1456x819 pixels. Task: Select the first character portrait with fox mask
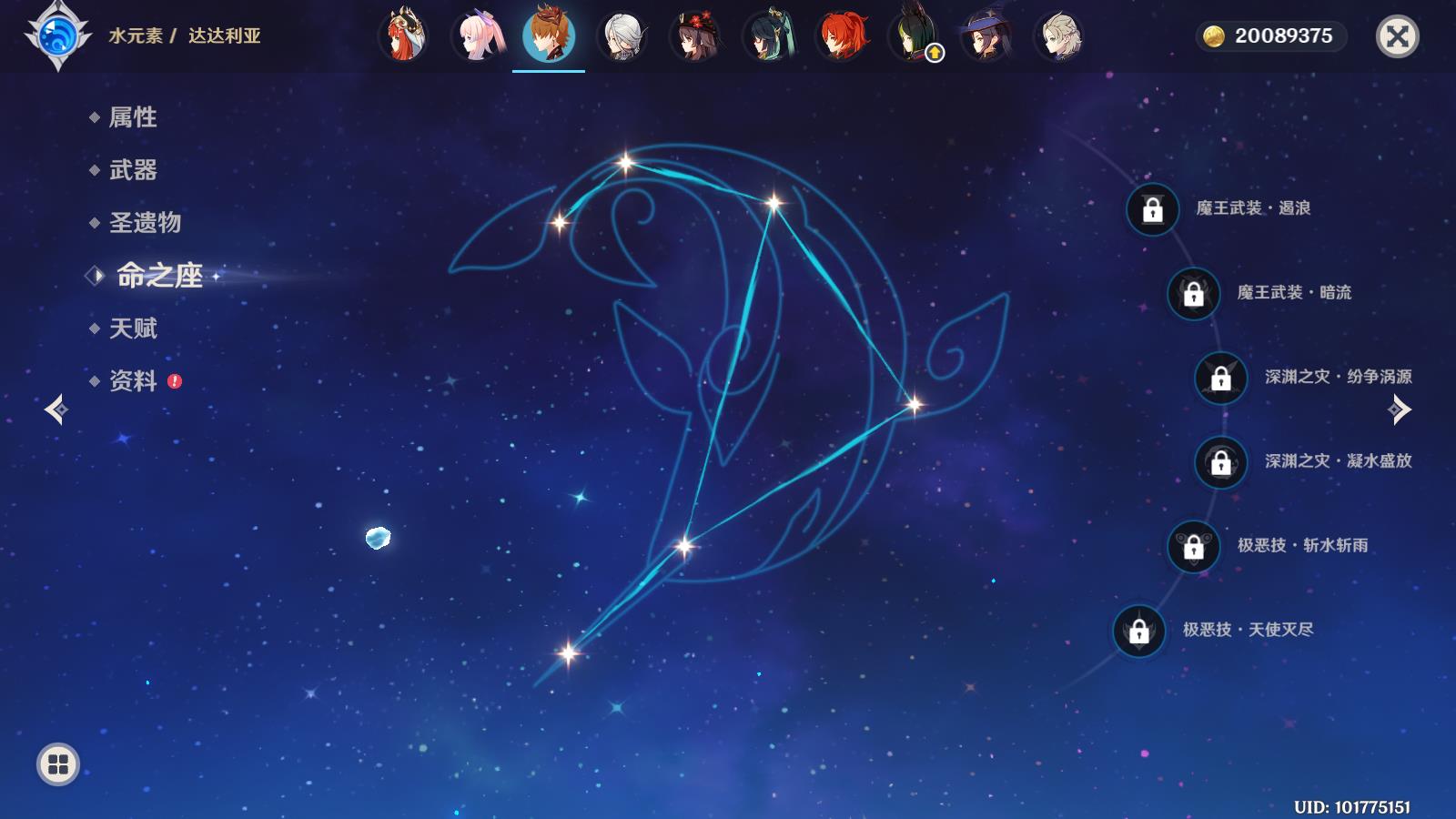(403, 36)
